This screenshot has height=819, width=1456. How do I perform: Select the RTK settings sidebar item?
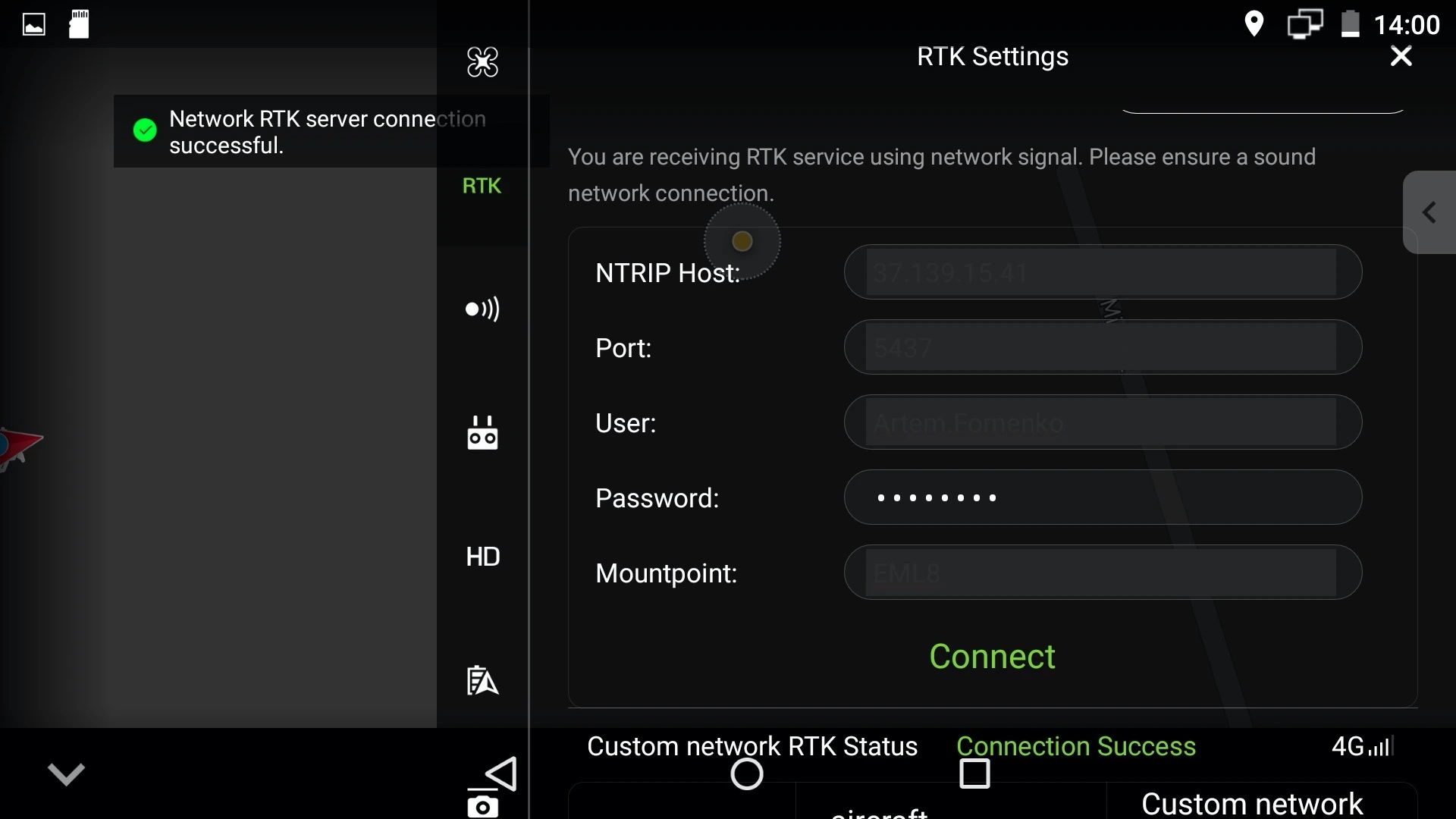482,186
